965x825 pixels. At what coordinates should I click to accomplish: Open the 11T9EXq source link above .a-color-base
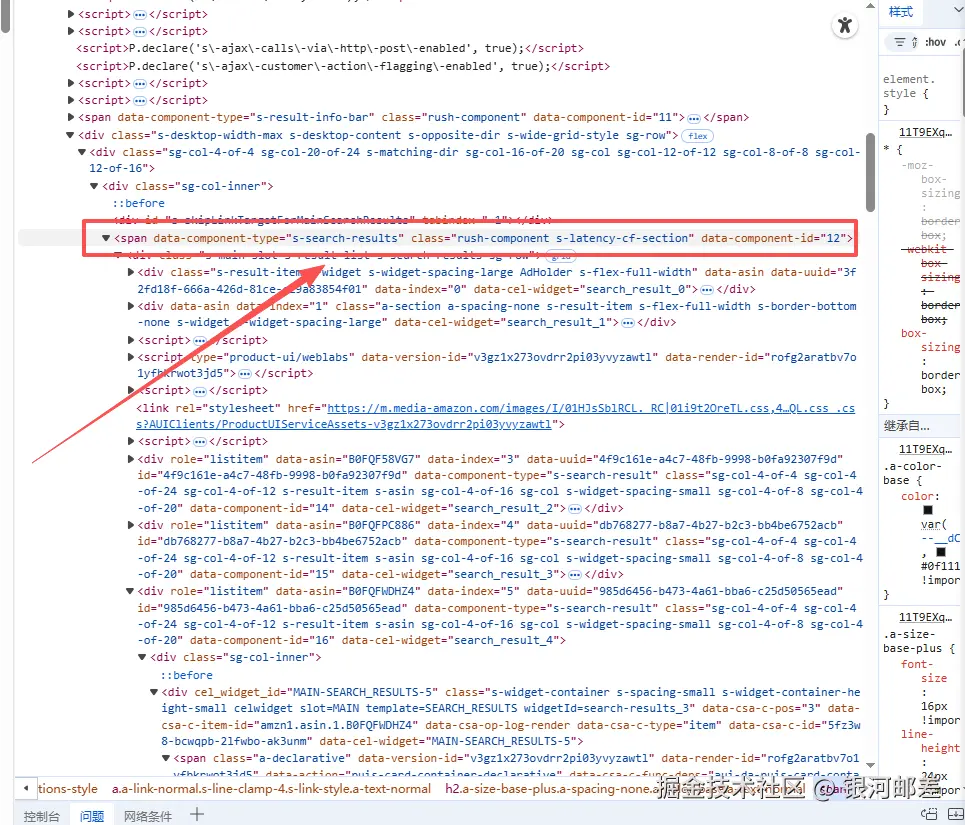pos(925,449)
